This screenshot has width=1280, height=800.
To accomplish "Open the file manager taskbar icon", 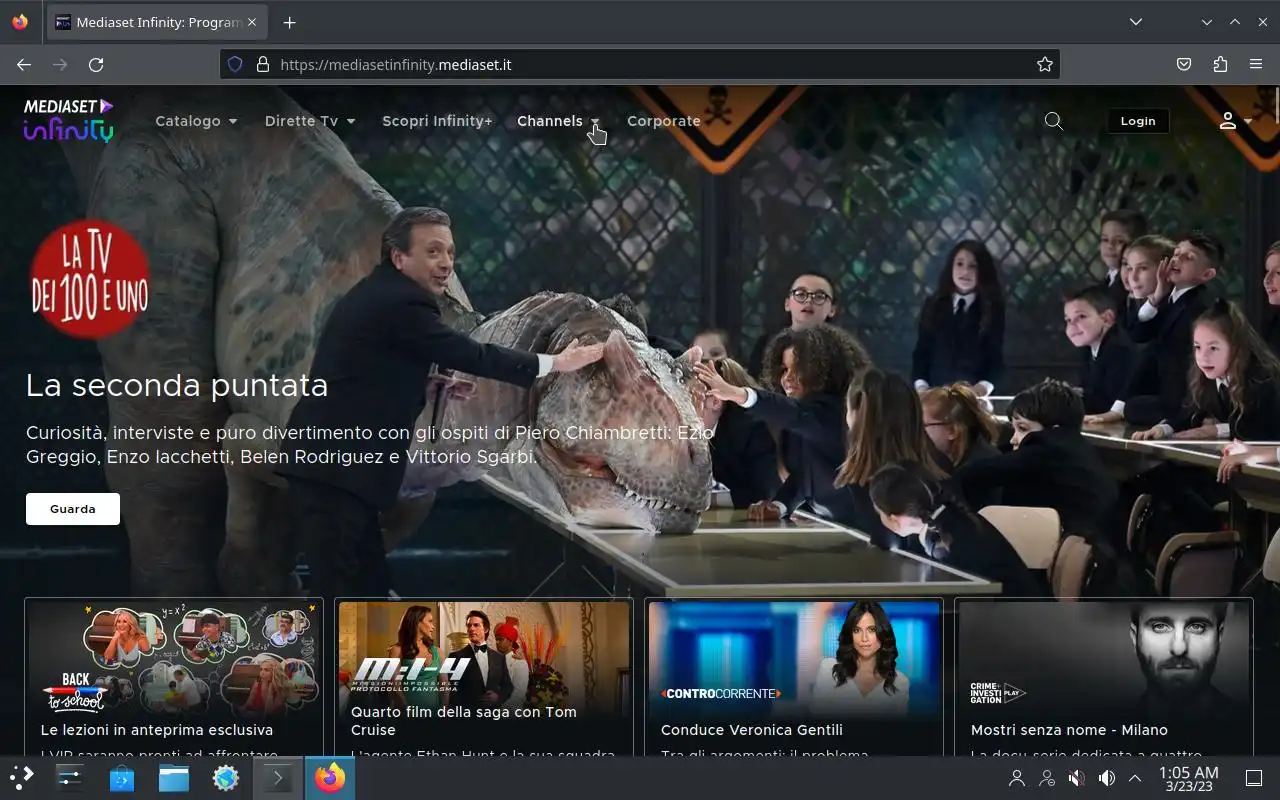I will [x=174, y=777].
